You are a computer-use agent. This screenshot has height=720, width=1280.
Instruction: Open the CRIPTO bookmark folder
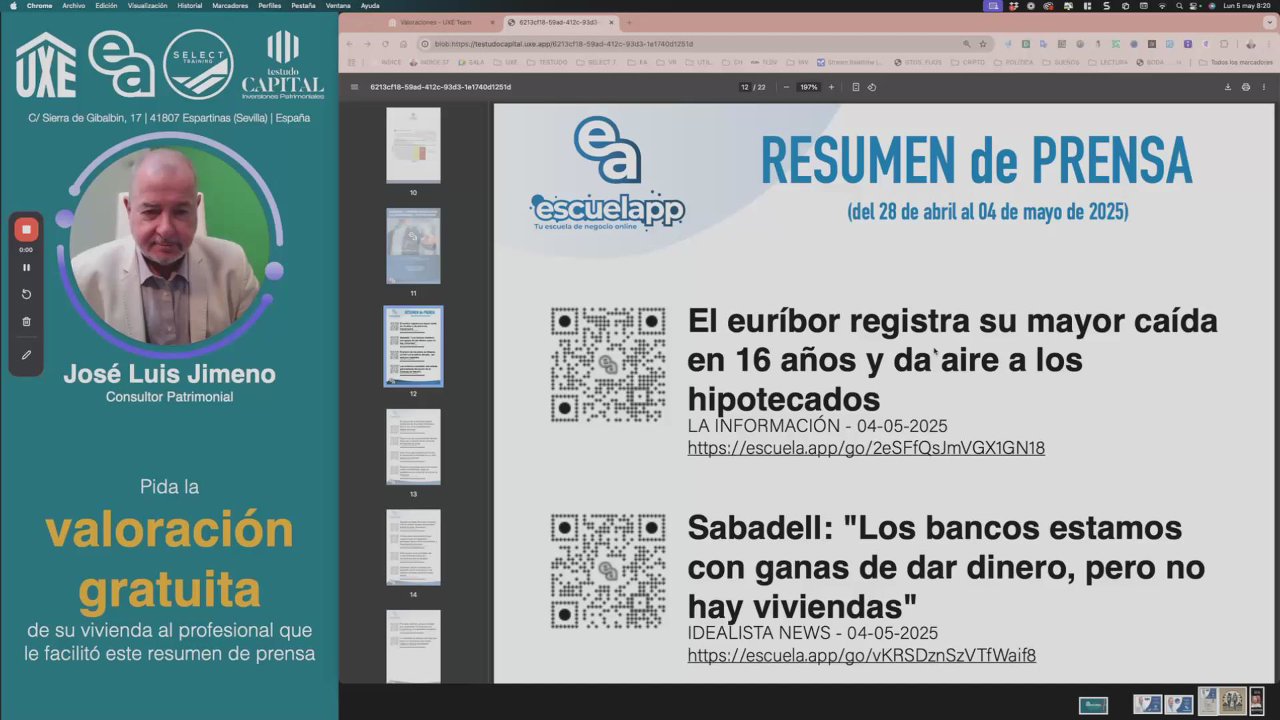[x=969, y=62]
